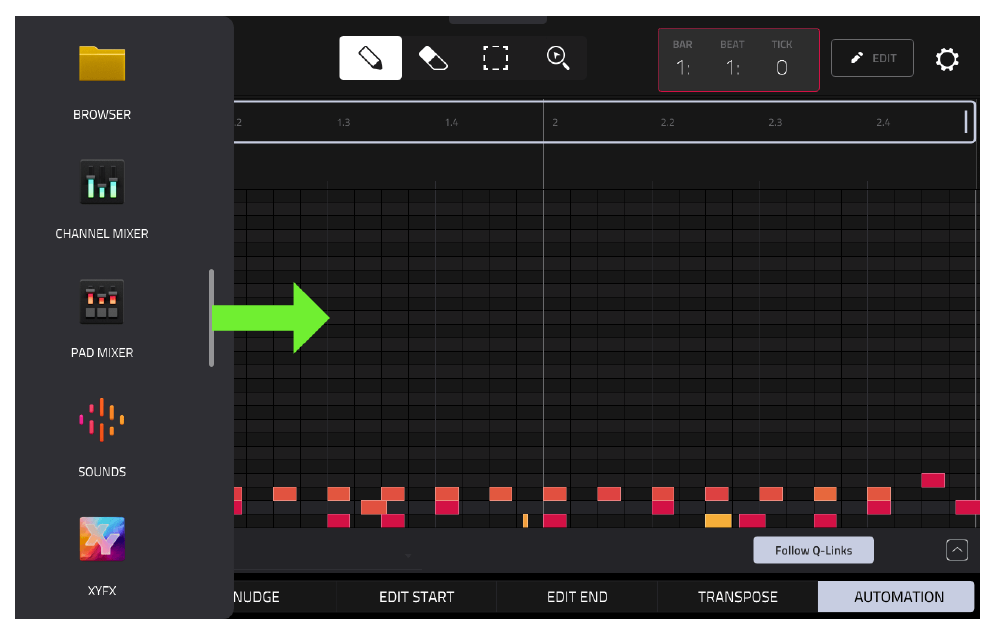Image resolution: width=996 pixels, height=636 pixels.
Task: Click the BEAT value field
Action: pyautogui.click(x=732, y=67)
